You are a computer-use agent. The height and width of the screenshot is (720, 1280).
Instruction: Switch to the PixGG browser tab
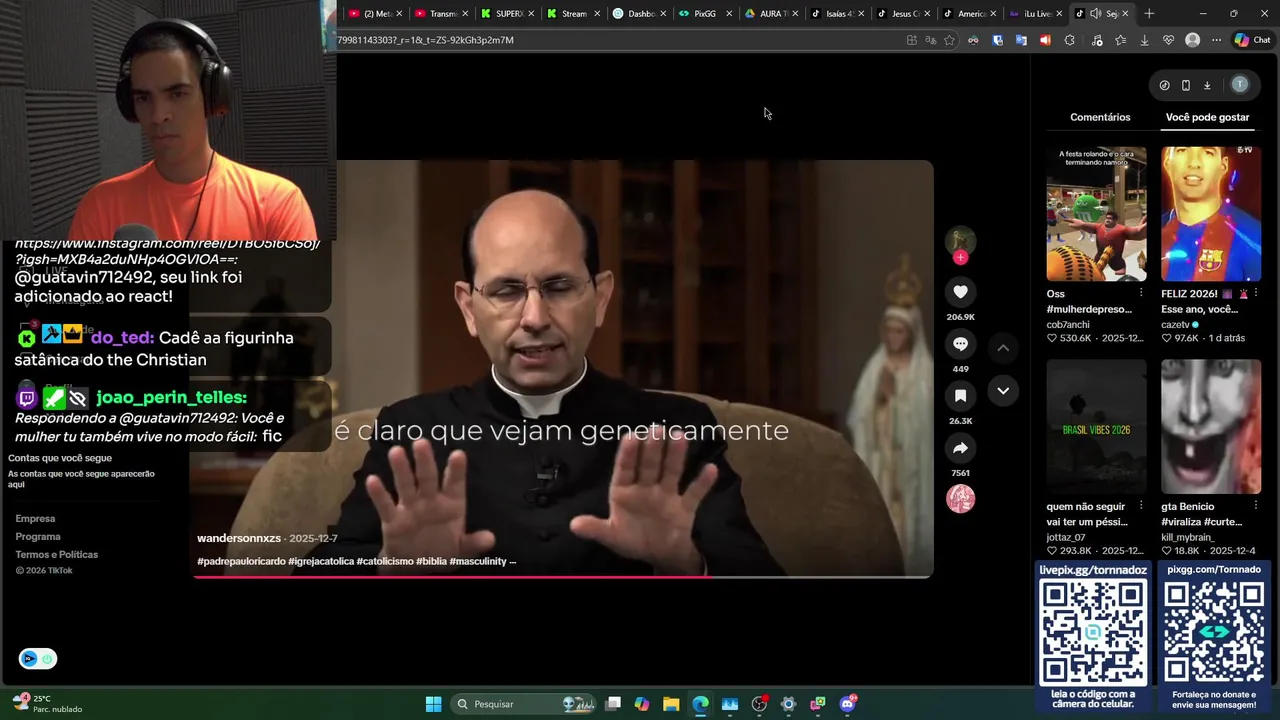pyautogui.click(x=704, y=13)
